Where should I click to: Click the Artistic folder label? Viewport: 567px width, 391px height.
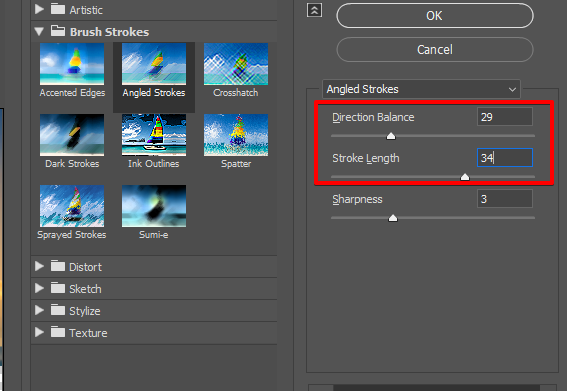tap(86, 10)
